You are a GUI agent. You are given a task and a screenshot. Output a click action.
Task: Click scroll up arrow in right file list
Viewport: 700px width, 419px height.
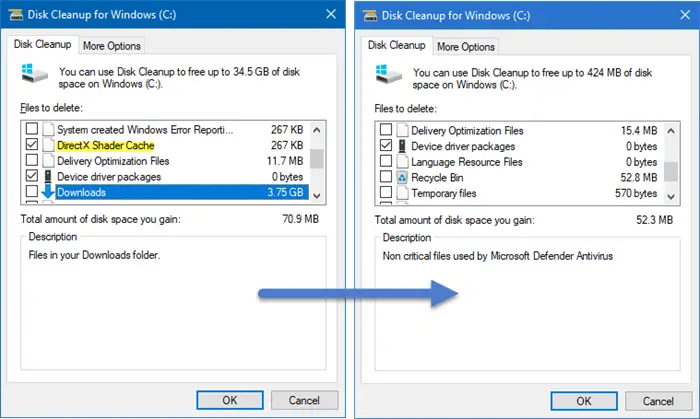click(x=671, y=131)
